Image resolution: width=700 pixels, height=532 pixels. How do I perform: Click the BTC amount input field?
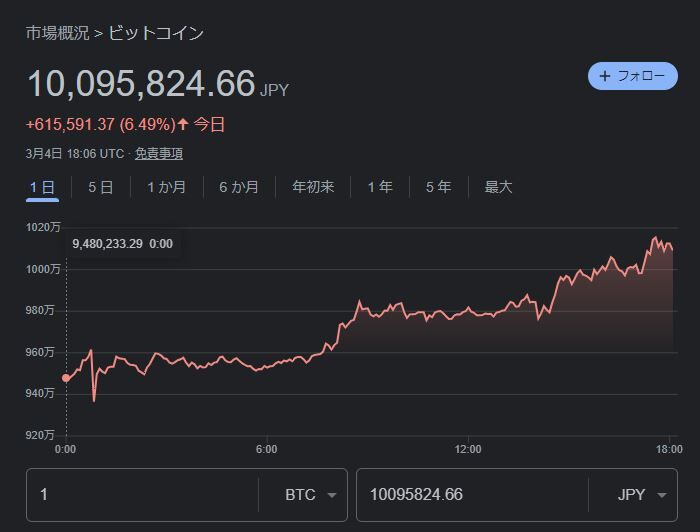click(x=140, y=495)
